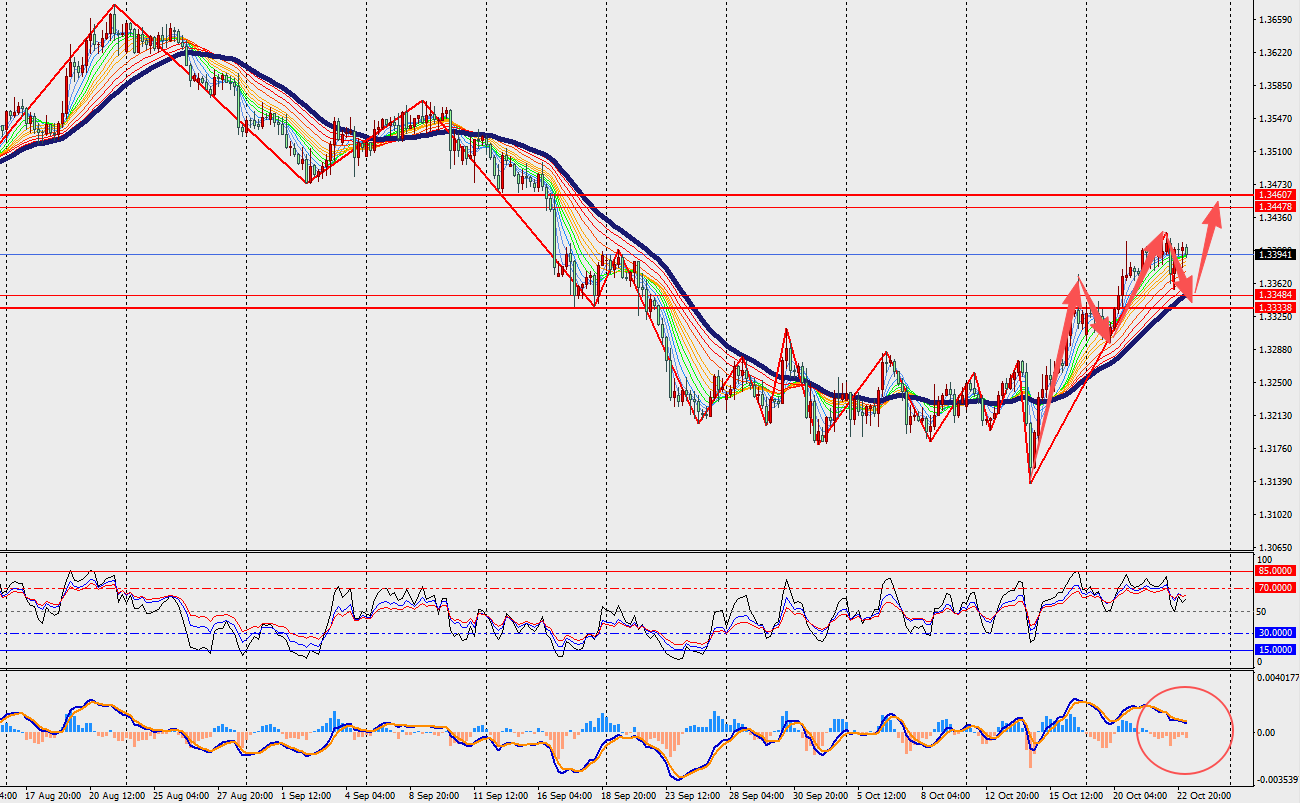Click the 17 Aug 20:00 time label
The height and width of the screenshot is (803, 1301).
tap(54, 796)
